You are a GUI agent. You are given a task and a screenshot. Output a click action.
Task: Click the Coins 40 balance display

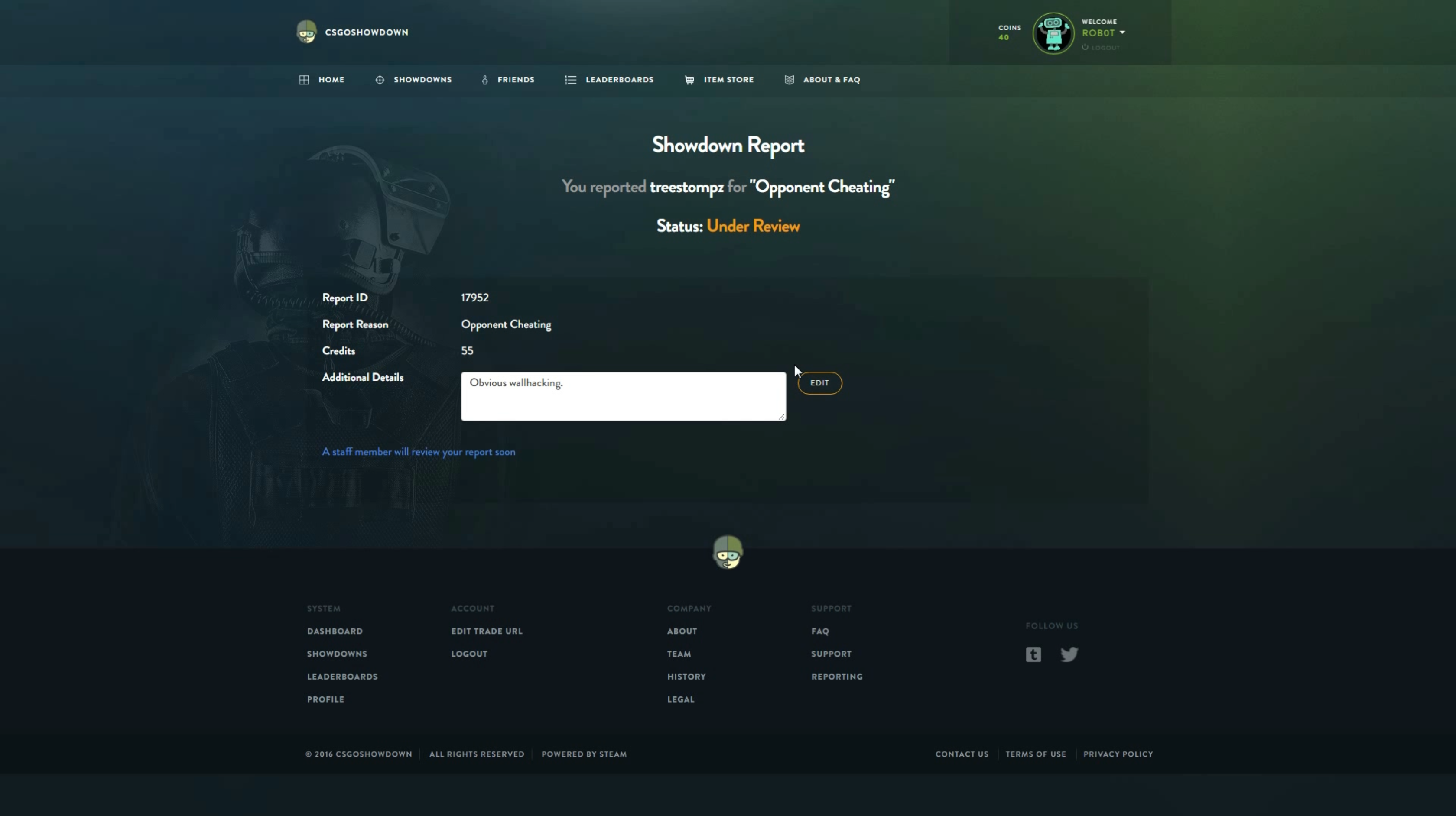pyautogui.click(x=1009, y=32)
